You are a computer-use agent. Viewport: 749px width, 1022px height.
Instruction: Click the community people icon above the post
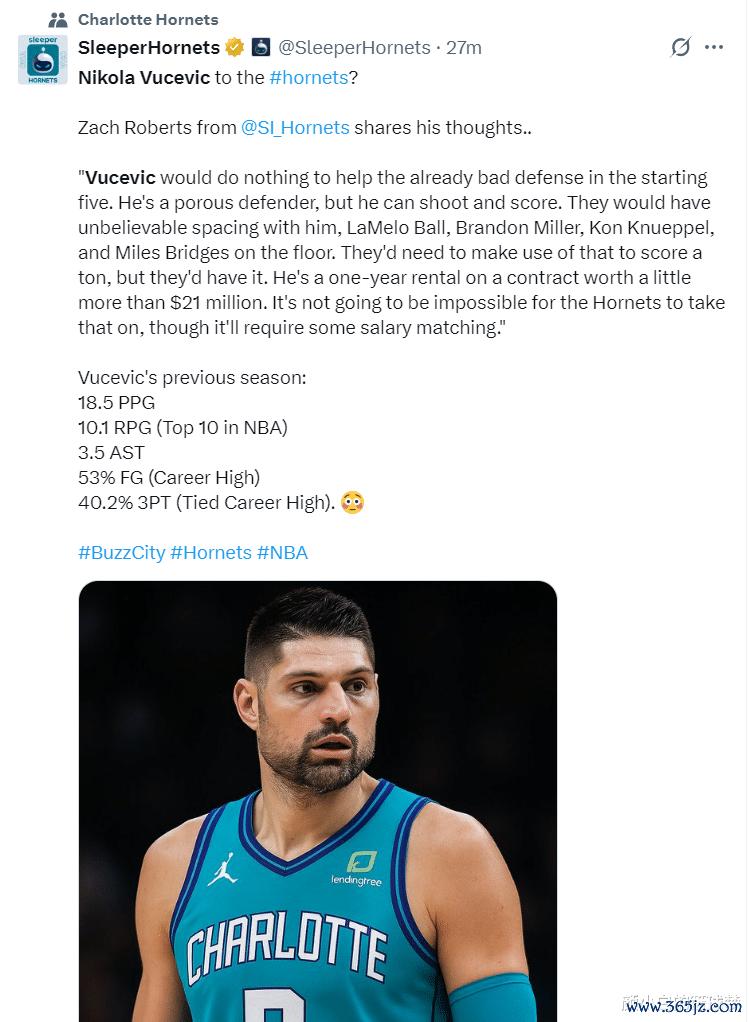[58, 19]
